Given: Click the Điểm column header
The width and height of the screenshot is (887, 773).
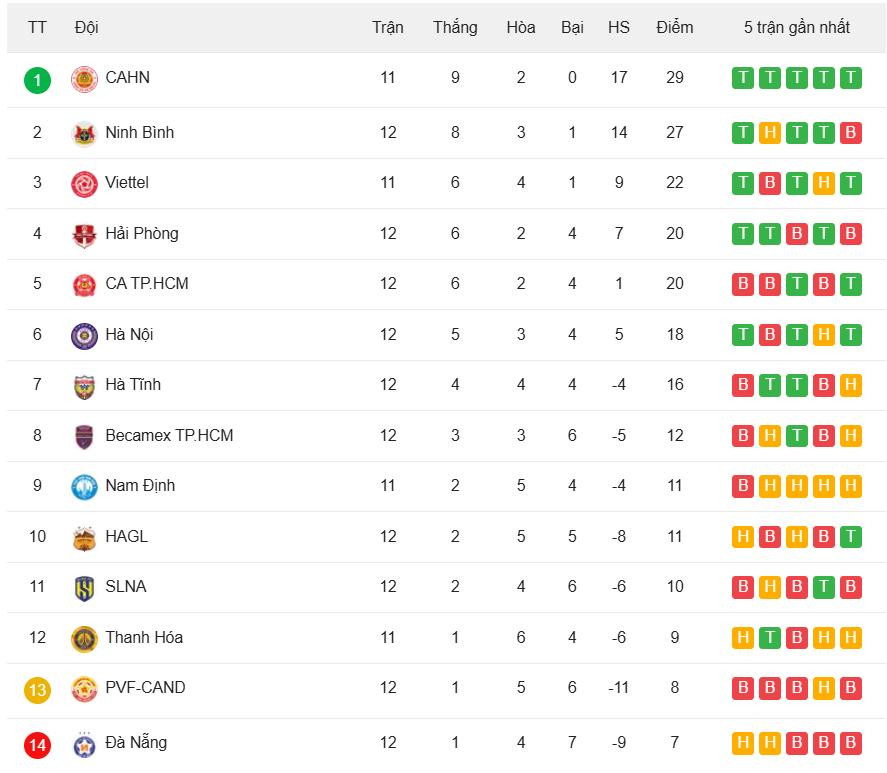Looking at the screenshot, I should (x=674, y=27).
